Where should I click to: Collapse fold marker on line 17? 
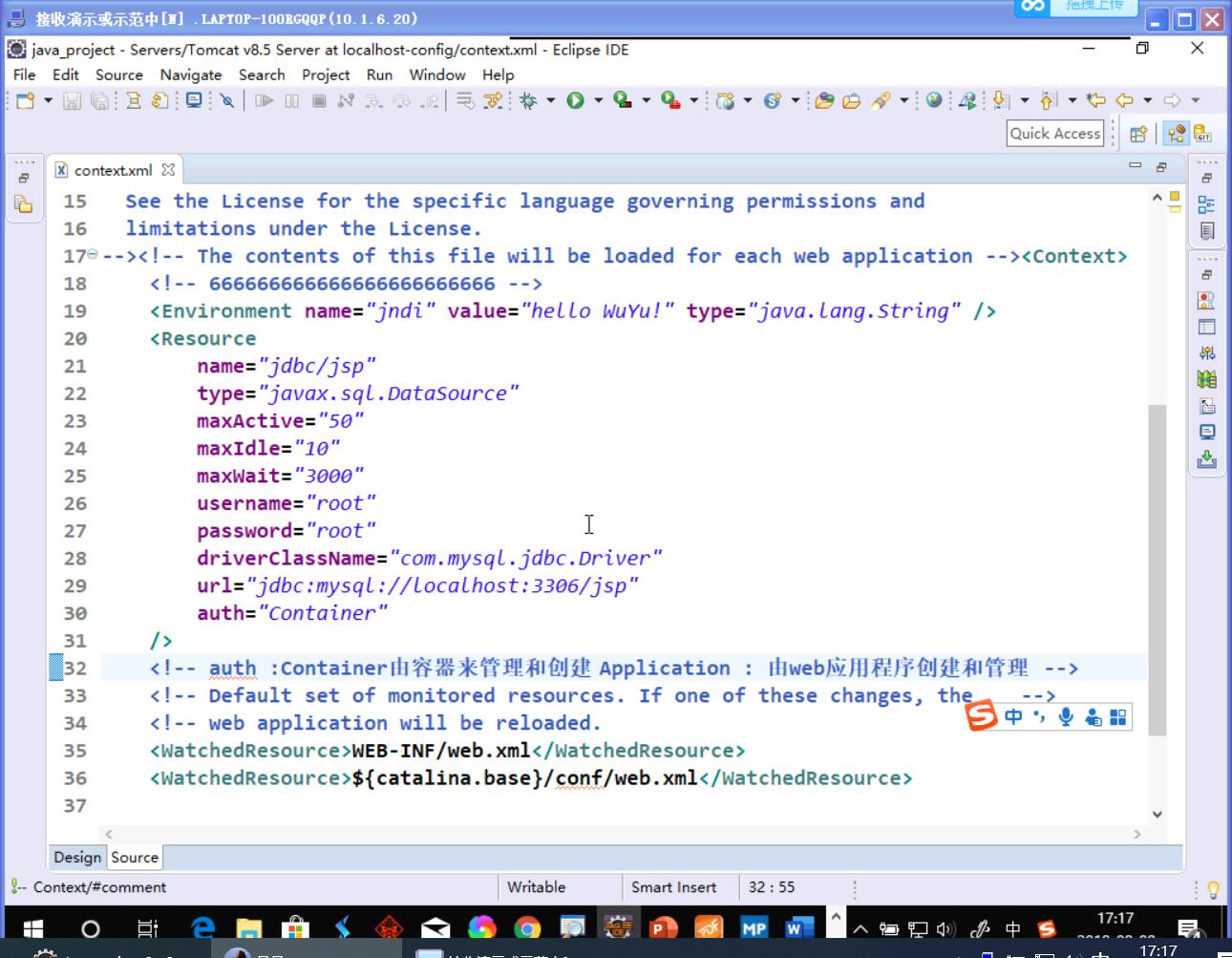tap(93, 254)
